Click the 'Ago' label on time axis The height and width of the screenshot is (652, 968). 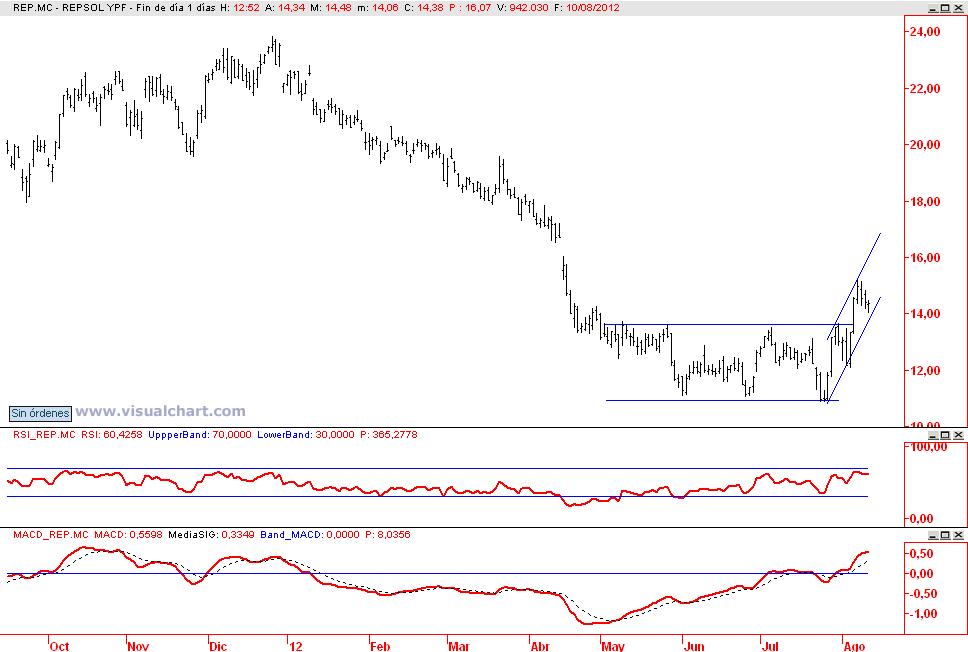pos(854,646)
